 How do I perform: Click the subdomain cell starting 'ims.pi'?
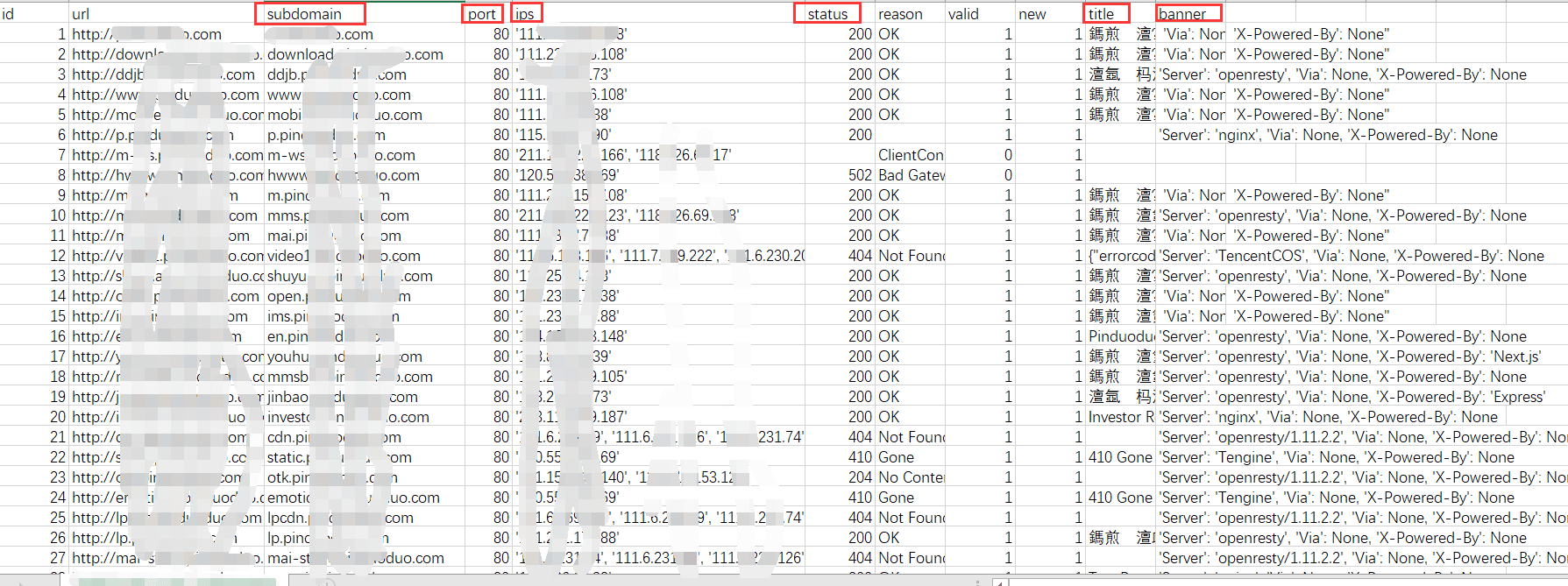tap(364, 316)
